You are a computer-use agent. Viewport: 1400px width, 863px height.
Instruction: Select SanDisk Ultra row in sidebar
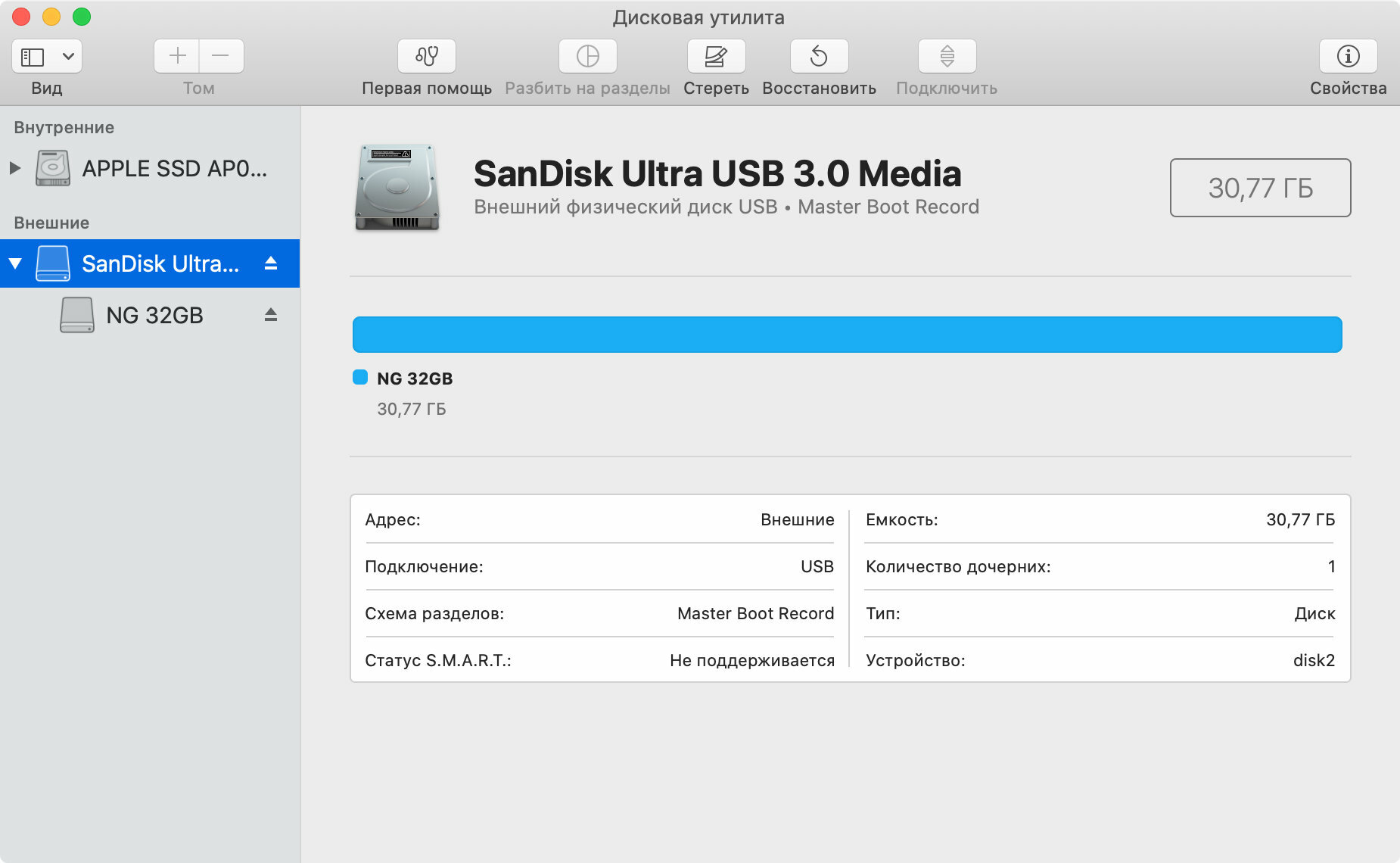point(150,263)
